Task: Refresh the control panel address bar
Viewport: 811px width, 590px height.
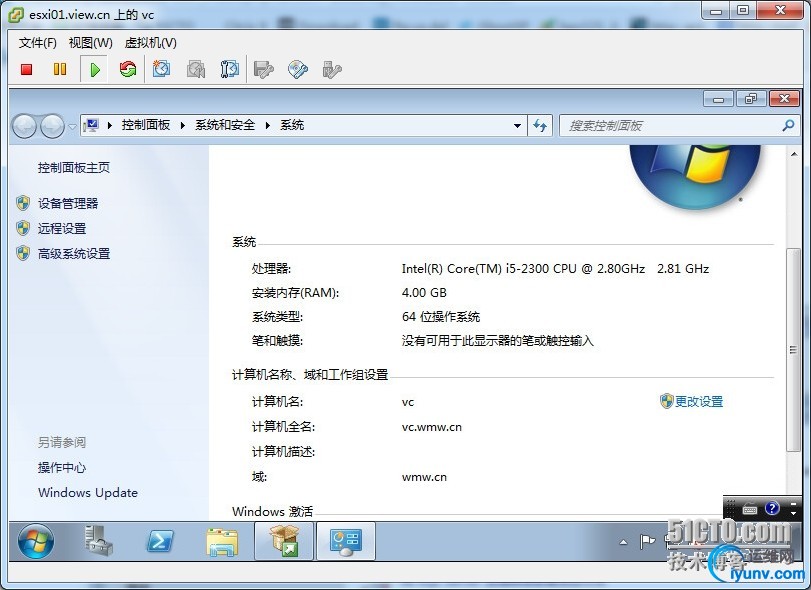Action: [x=540, y=126]
